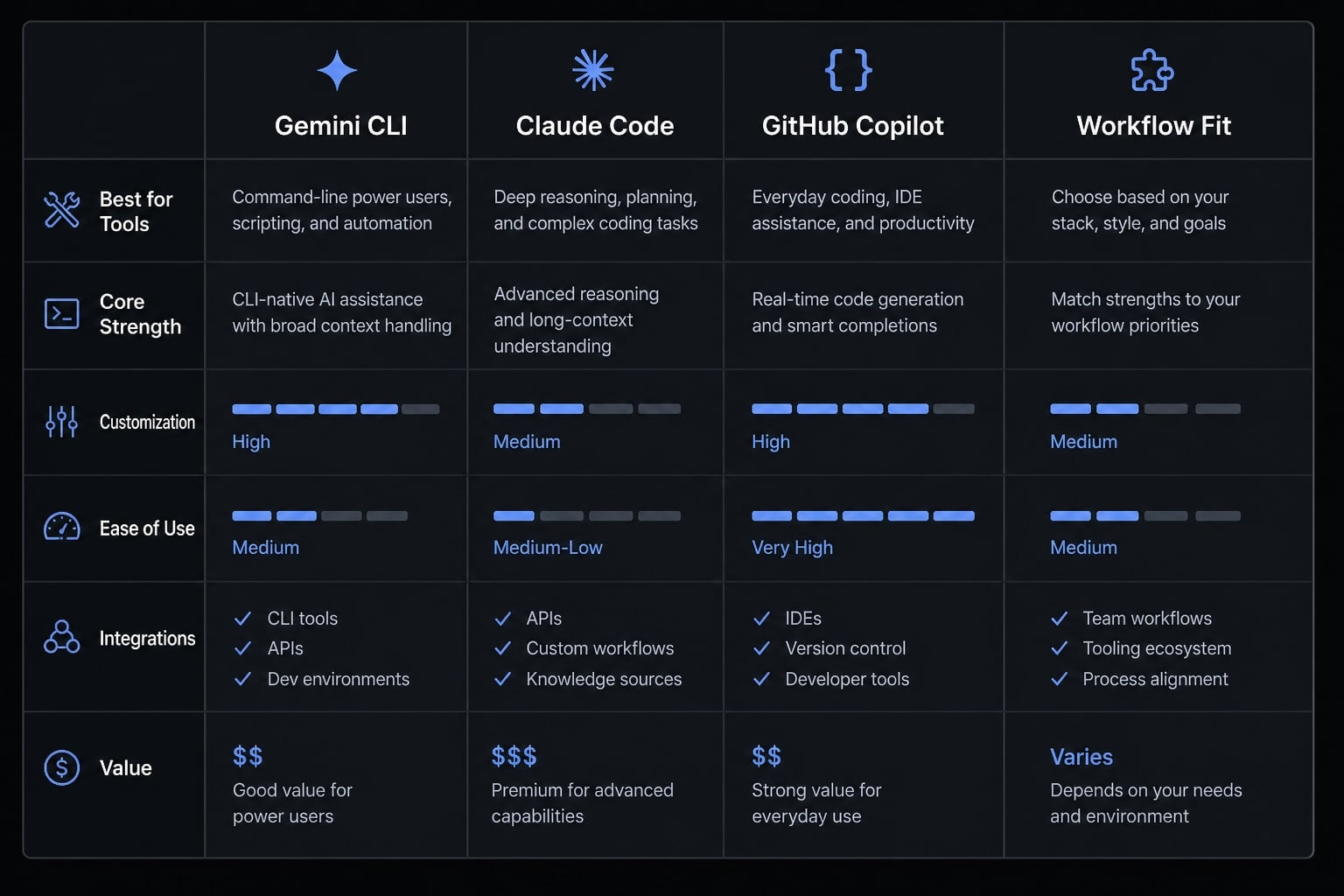1344x896 pixels.
Task: Click Gemini CLI's 'High' customization label
Action: (251, 442)
